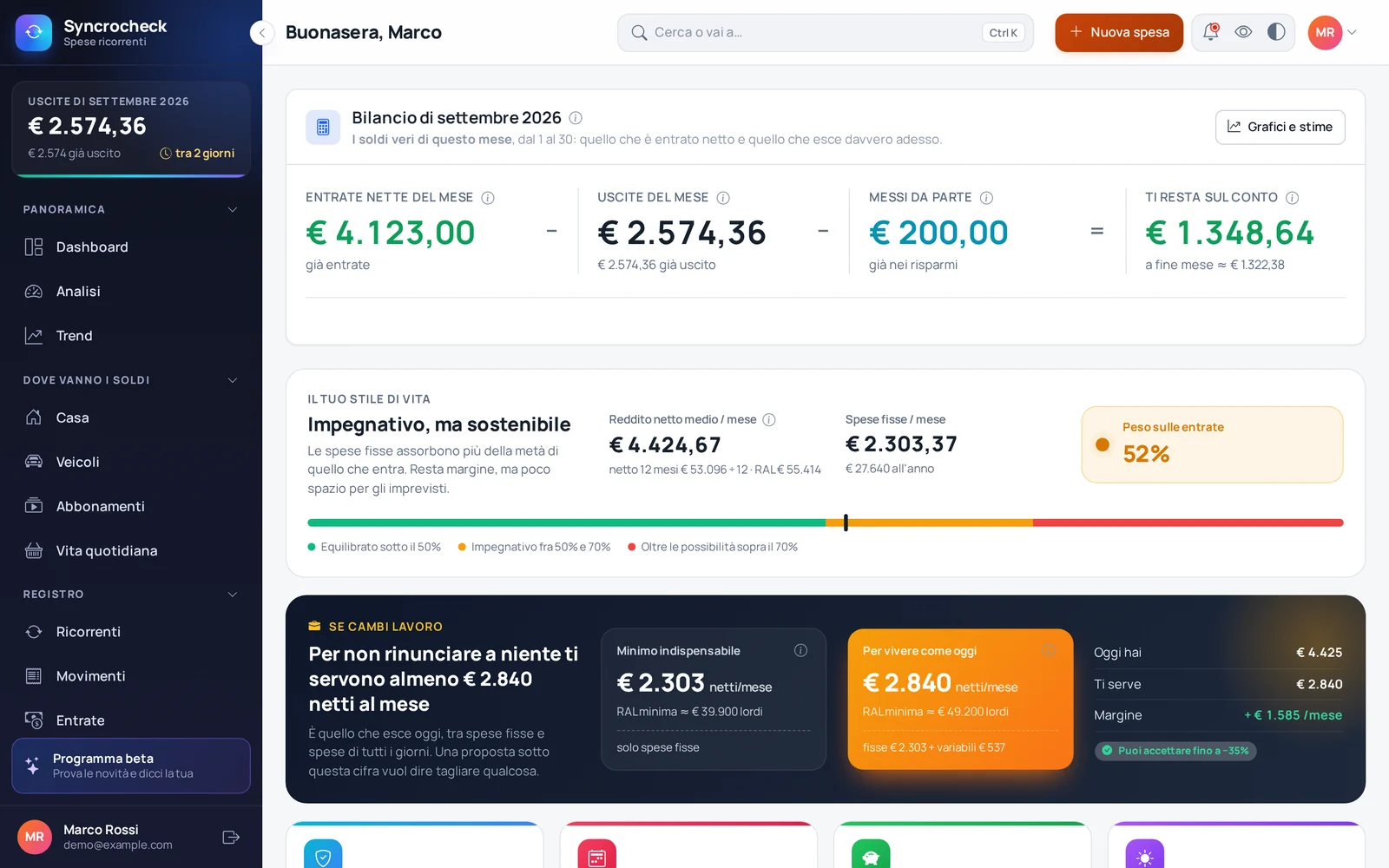
Task: Open Programma beta banner
Action: pyautogui.click(x=131, y=766)
